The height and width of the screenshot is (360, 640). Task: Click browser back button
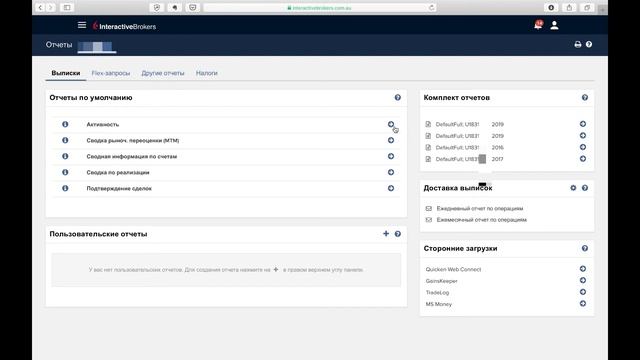40,7
